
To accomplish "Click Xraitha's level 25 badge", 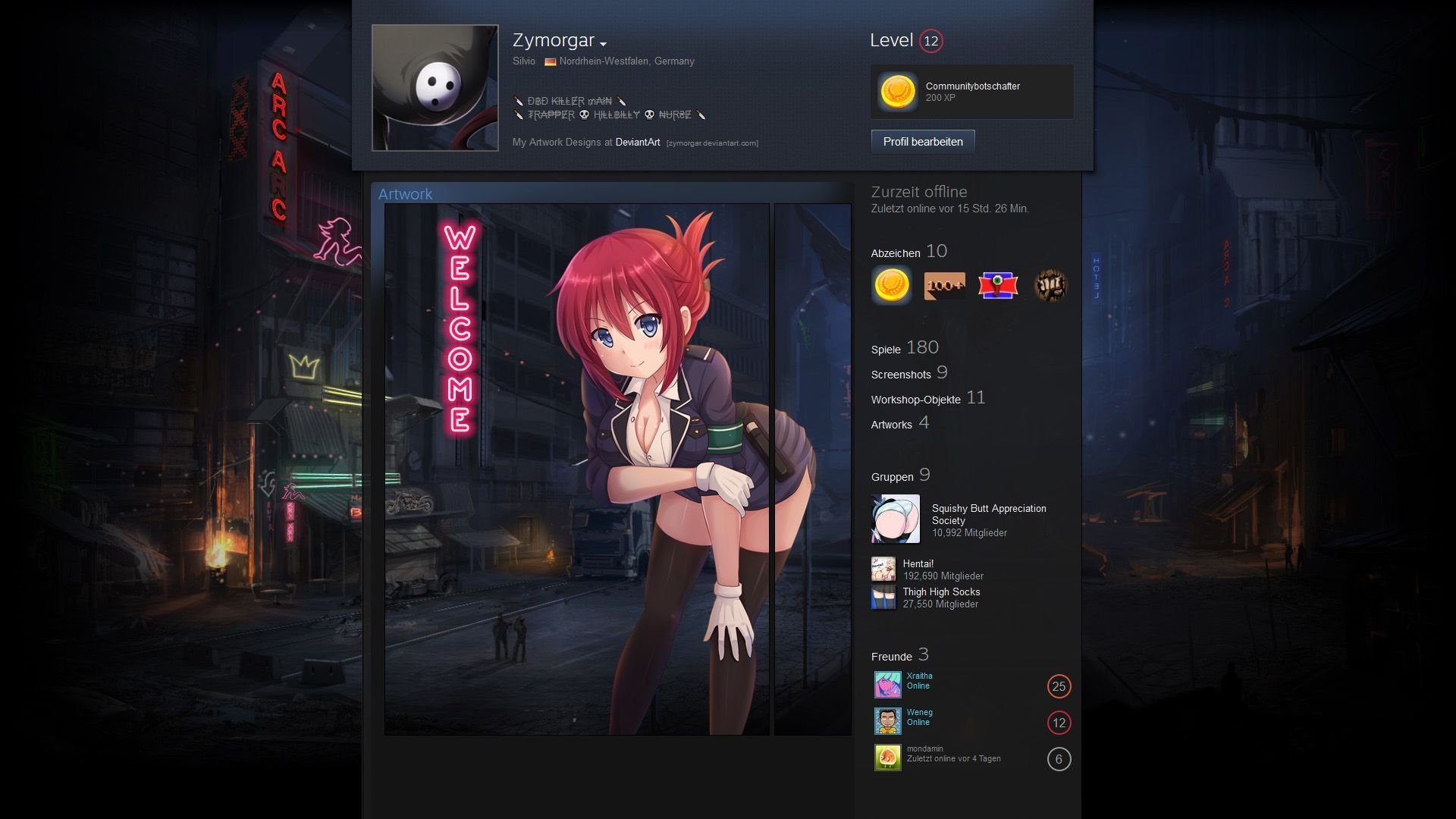I will pyautogui.click(x=1059, y=686).
